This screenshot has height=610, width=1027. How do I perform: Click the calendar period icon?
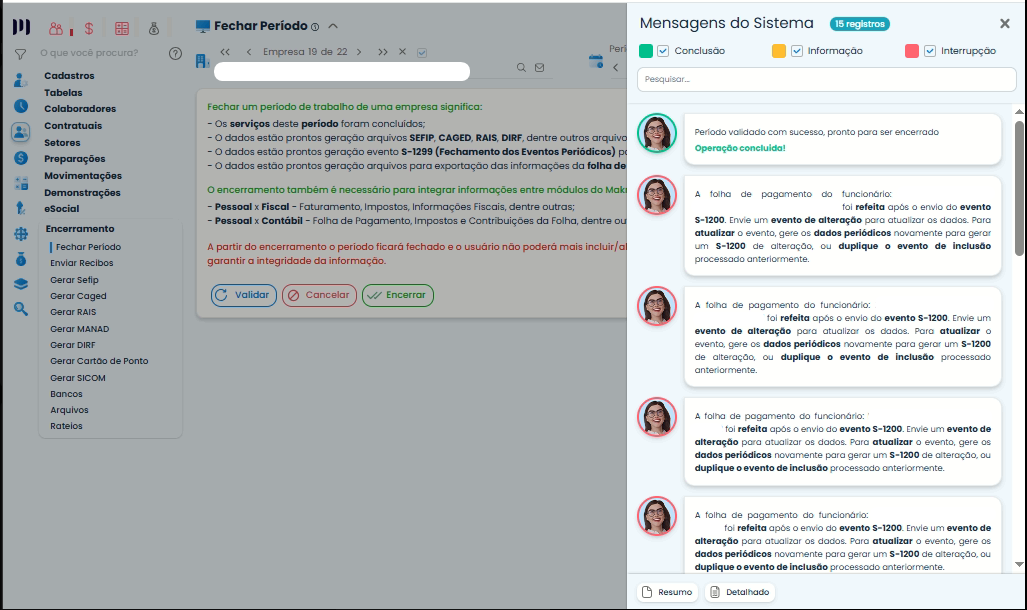tap(595, 62)
